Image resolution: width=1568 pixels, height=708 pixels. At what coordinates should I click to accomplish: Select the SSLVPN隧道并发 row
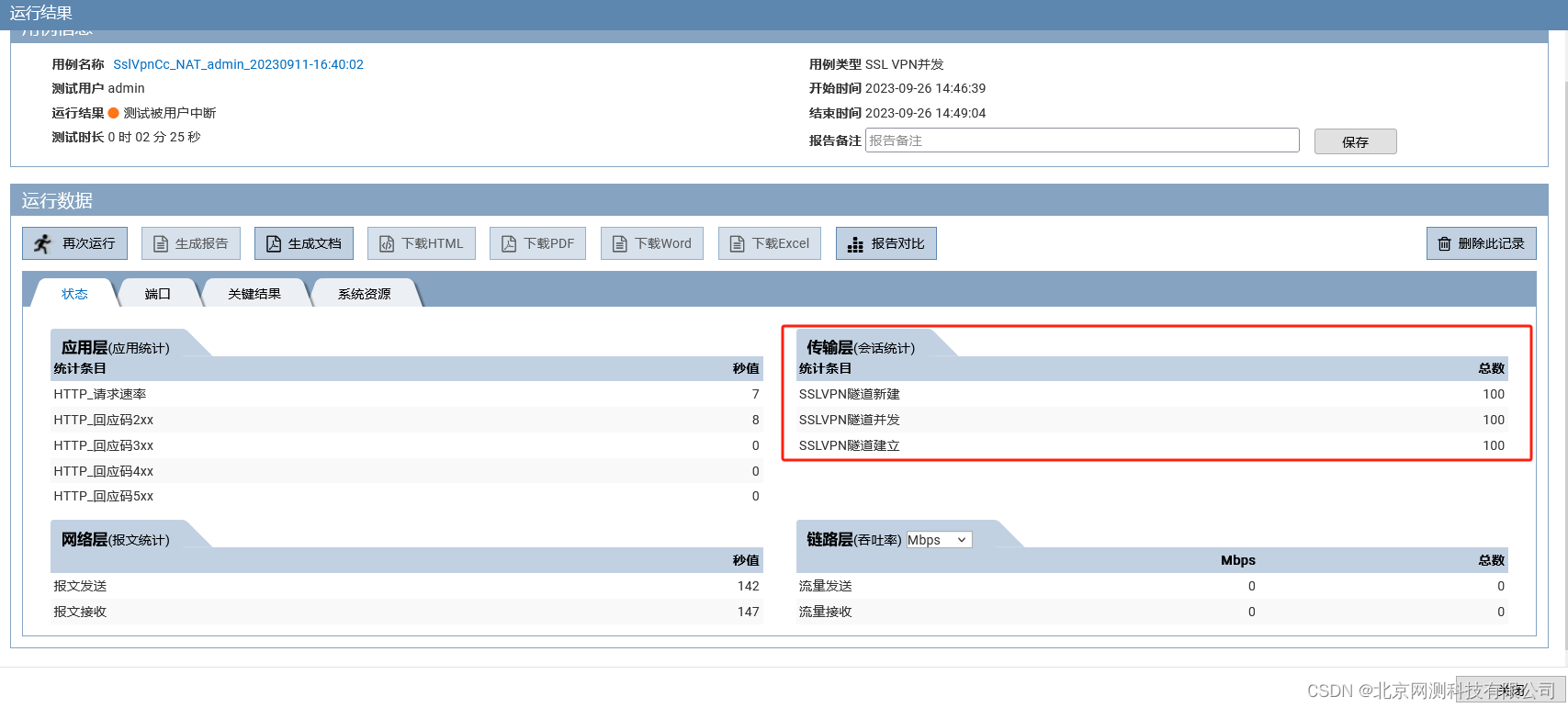1152,420
